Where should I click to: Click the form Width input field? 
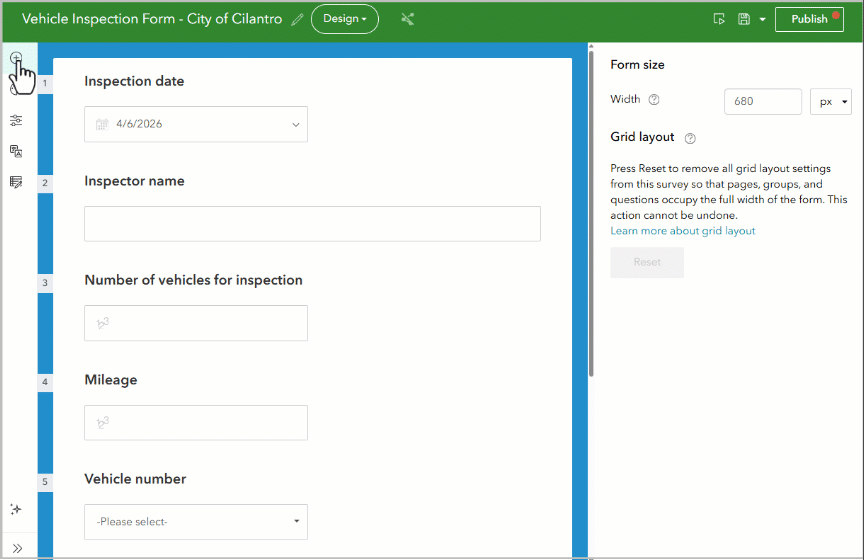(762, 102)
